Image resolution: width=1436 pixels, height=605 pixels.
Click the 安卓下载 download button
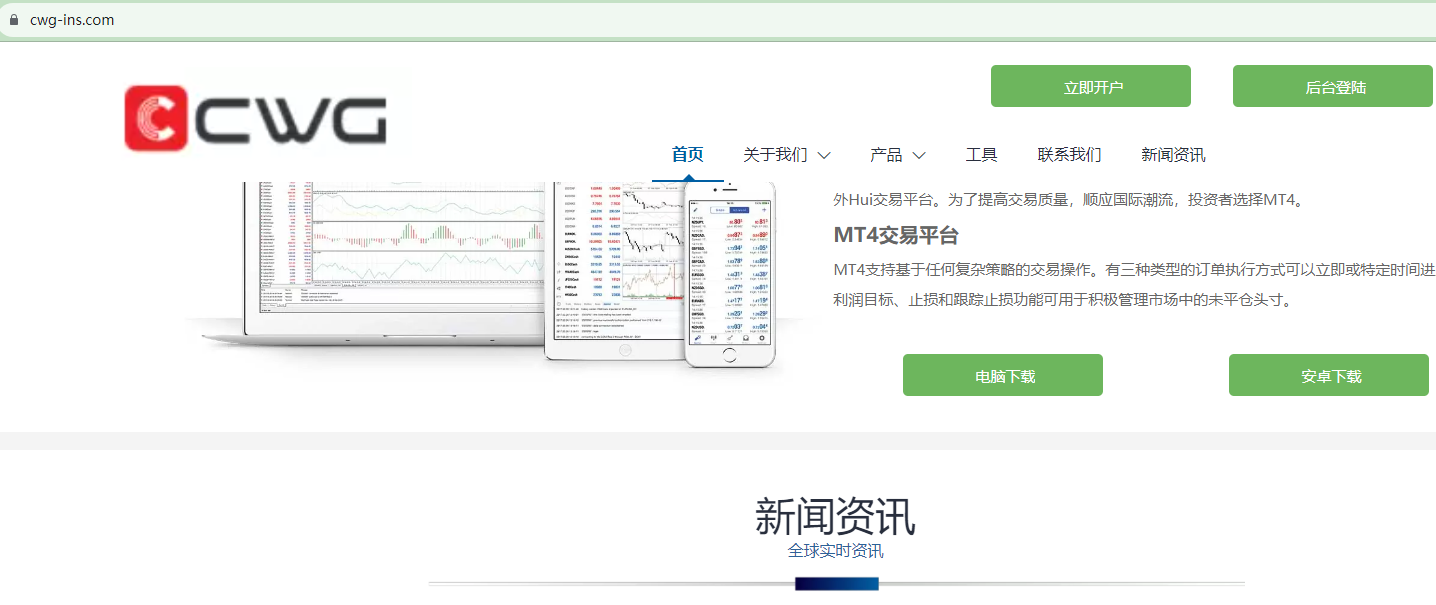[x=1329, y=375]
